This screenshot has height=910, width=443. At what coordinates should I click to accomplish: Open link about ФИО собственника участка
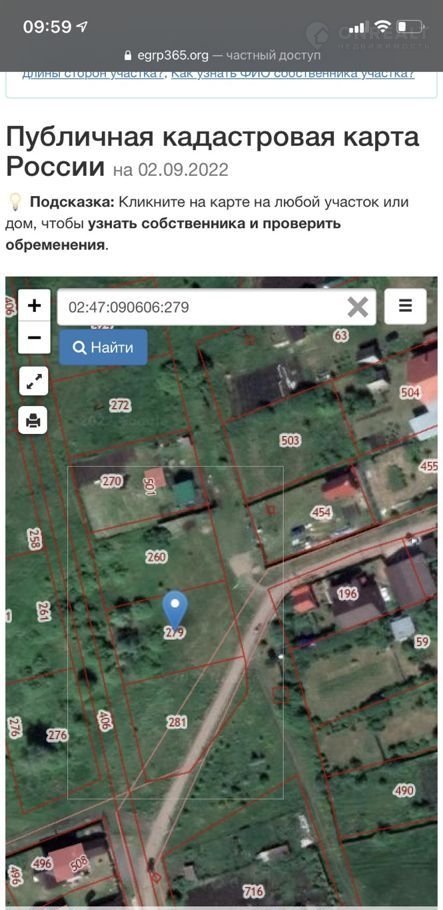(293, 74)
